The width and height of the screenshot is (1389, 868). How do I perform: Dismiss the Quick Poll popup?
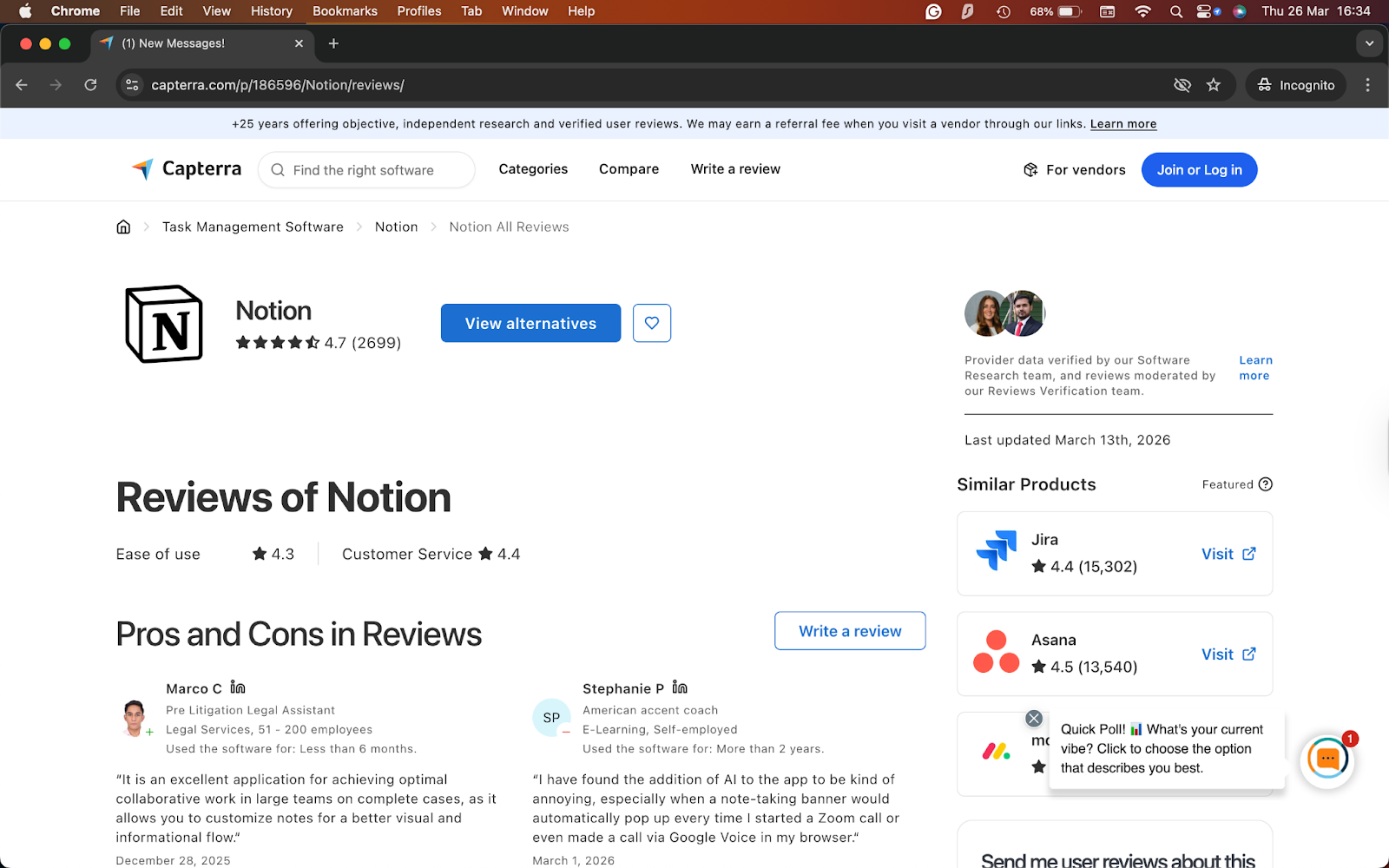click(1034, 718)
